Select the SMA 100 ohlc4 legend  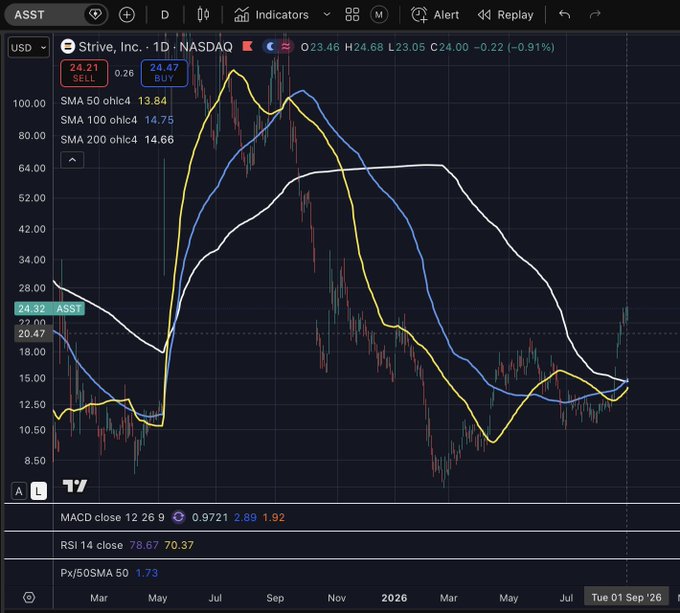(99, 120)
